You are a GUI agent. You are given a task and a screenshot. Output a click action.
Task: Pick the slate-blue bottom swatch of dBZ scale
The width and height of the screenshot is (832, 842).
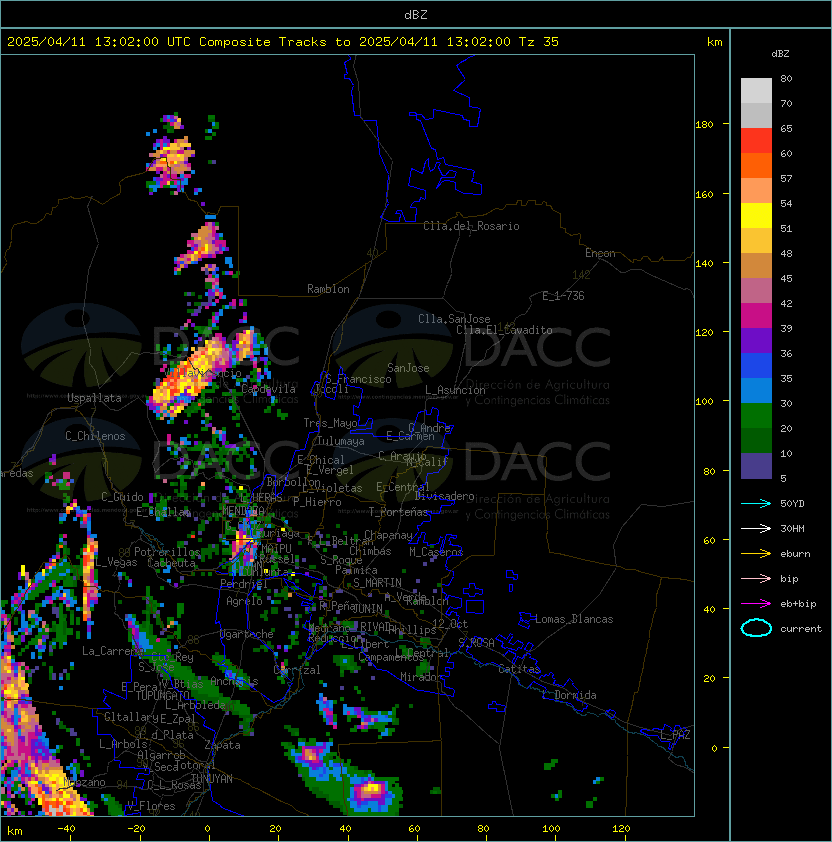756,466
